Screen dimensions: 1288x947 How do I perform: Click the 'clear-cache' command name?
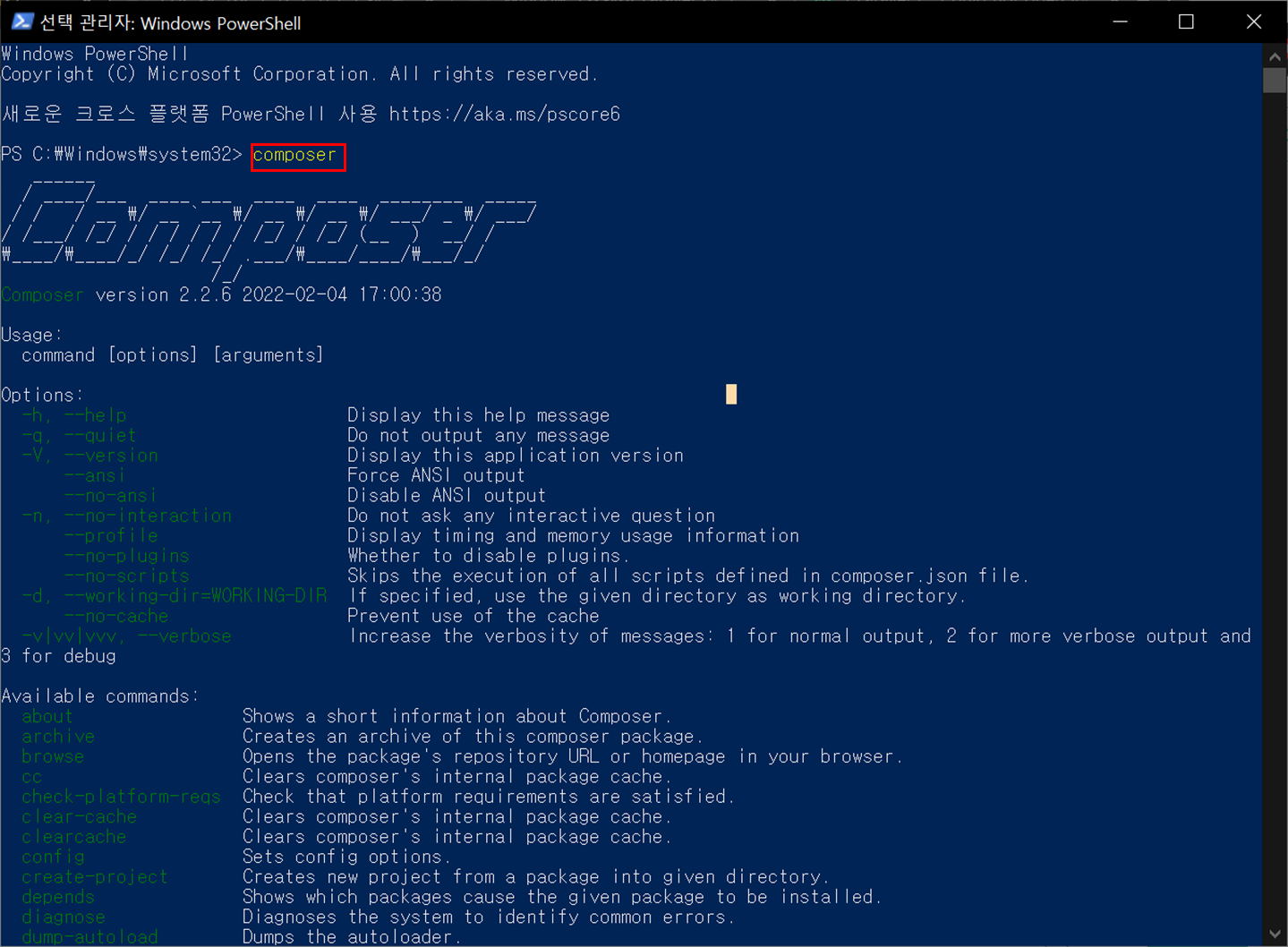pos(79,816)
